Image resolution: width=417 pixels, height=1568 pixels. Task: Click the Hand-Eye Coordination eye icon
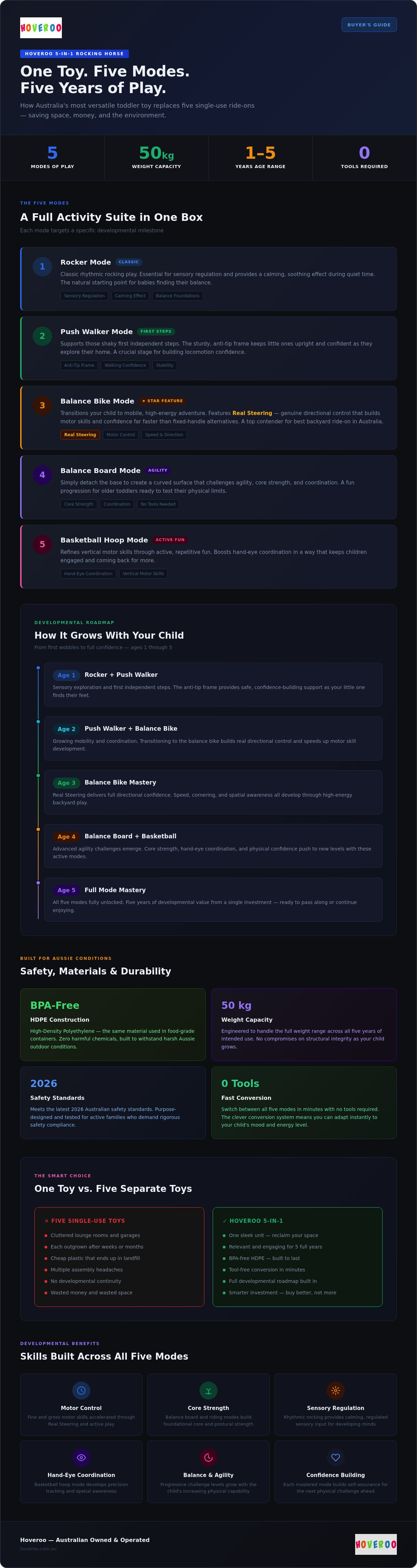(x=81, y=1458)
